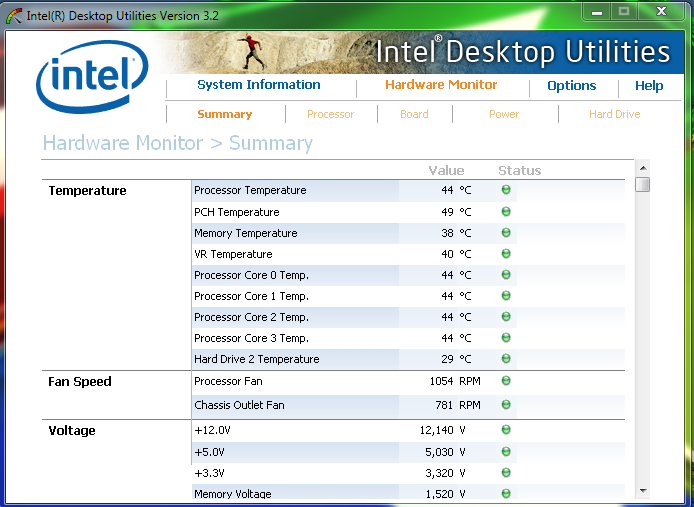694x507 pixels.
Task: Click status icon for Processor Core 3 Temp.
Action: click(506, 338)
